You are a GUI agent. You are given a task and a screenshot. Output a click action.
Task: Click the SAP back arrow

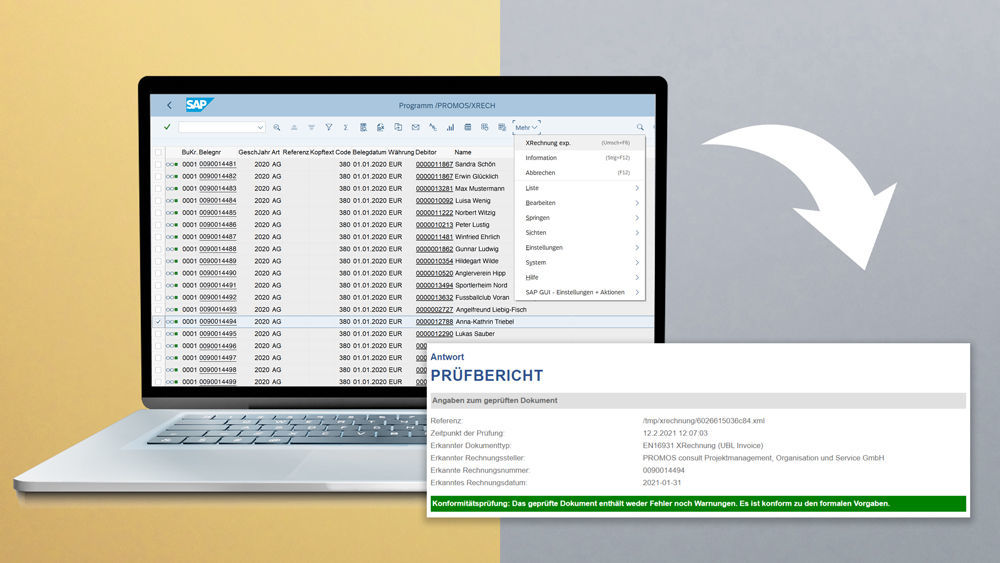pos(169,105)
